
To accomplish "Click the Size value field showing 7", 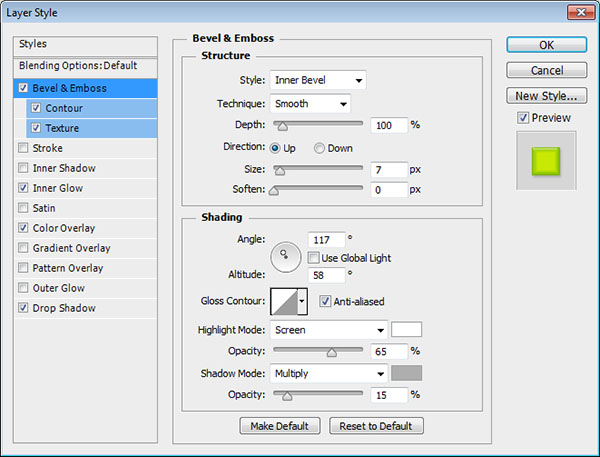I will tap(389, 170).
